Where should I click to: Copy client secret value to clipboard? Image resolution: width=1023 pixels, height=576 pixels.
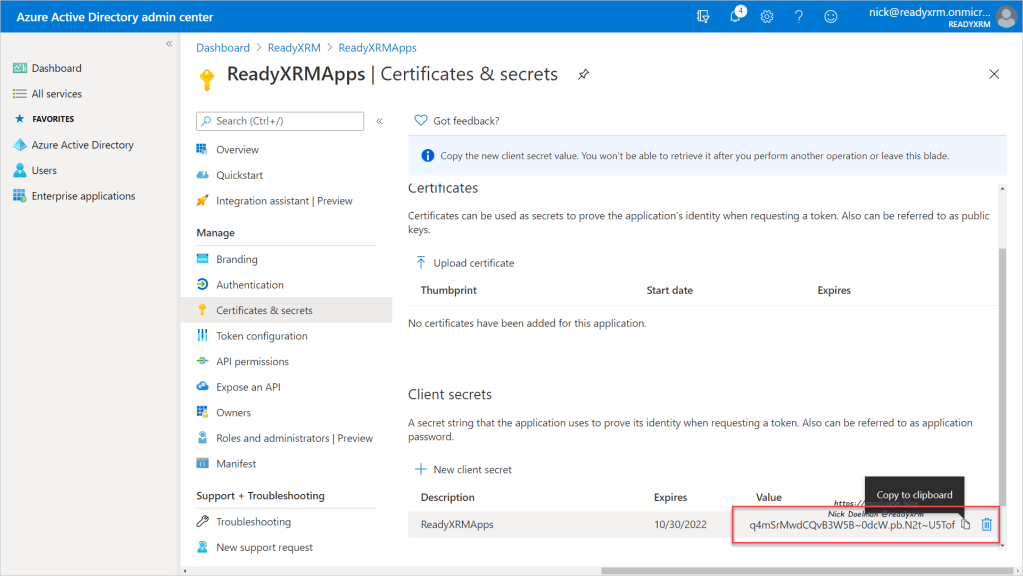click(965, 525)
